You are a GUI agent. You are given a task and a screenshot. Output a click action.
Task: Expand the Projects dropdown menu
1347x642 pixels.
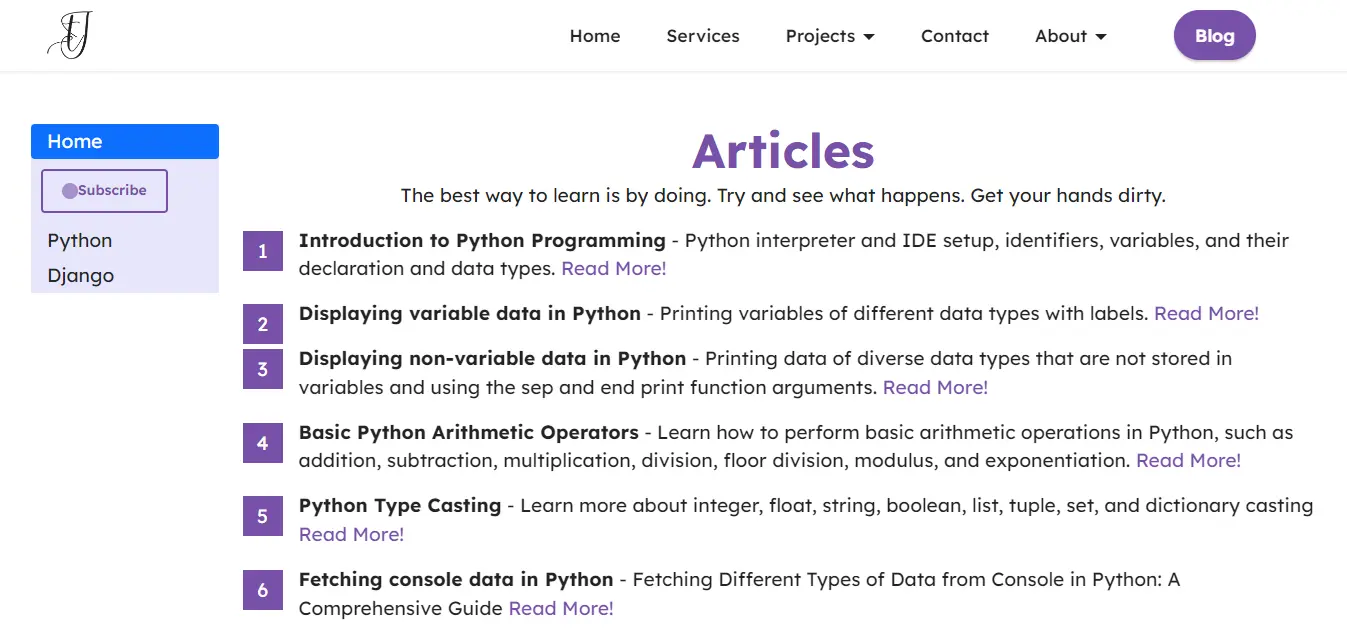pos(830,36)
